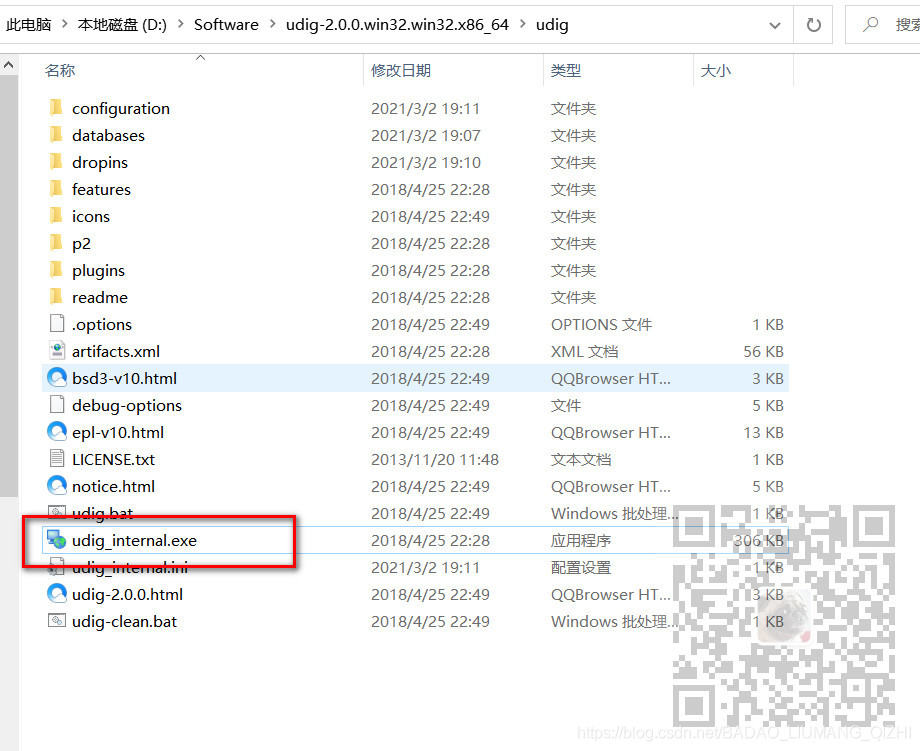Viewport: 920px width, 751px height.
Task: Expand chevron after 本地磁盘 (D:) in path
Action: [x=180, y=25]
